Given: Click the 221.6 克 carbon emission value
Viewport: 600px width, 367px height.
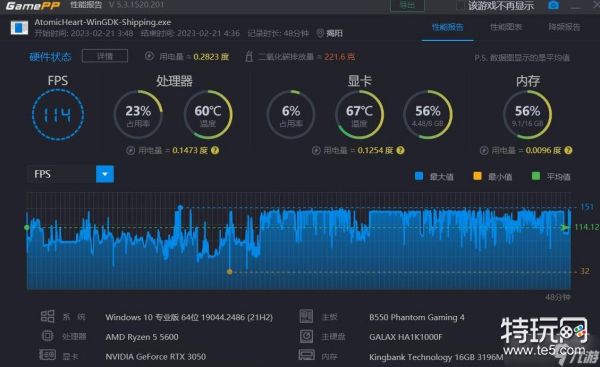Looking at the screenshot, I should 340,57.
